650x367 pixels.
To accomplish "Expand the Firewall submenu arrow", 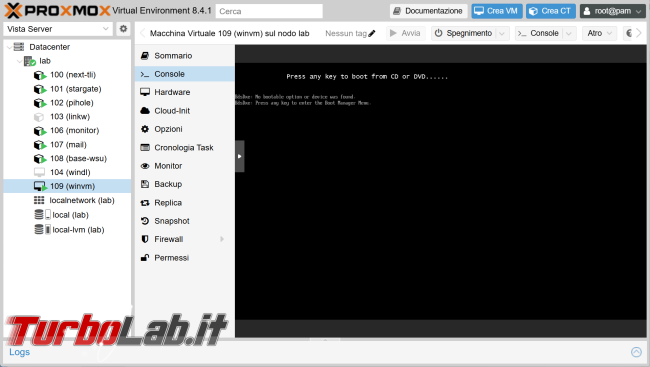I will (222, 239).
